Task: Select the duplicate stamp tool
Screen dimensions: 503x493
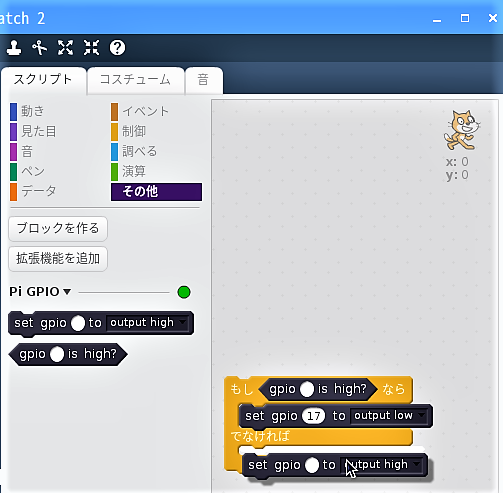Action: (x=14, y=48)
